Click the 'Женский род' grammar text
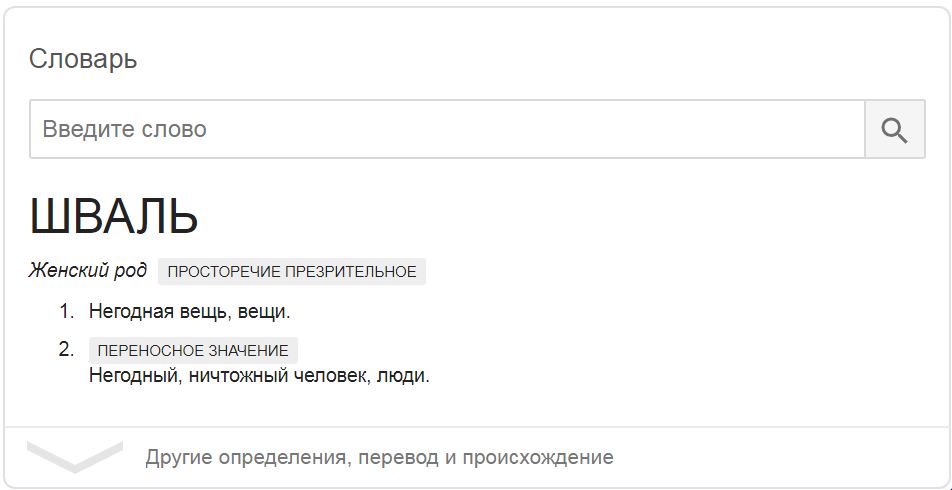 [87, 270]
